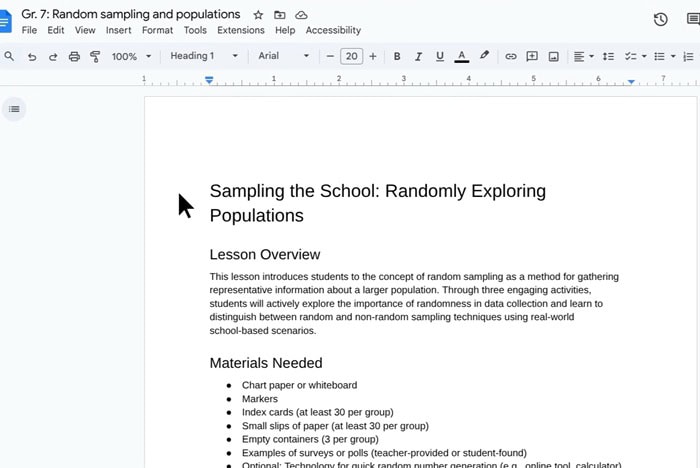Click the 'Markers' bullet item

coord(259,399)
